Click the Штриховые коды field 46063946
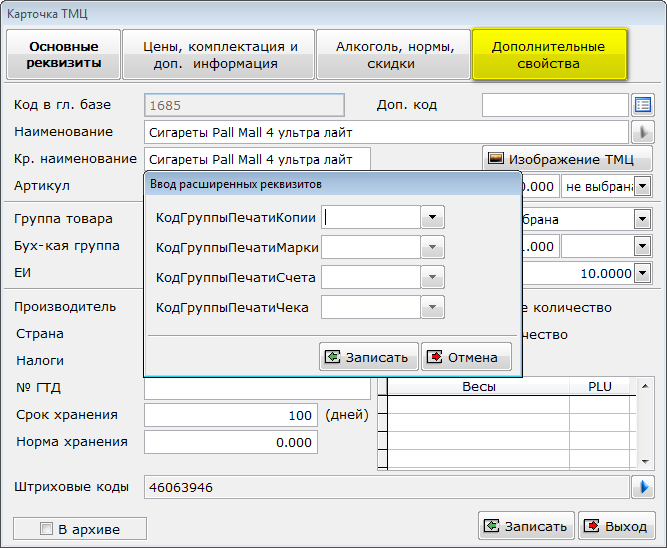This screenshot has width=667, height=548. tap(386, 487)
